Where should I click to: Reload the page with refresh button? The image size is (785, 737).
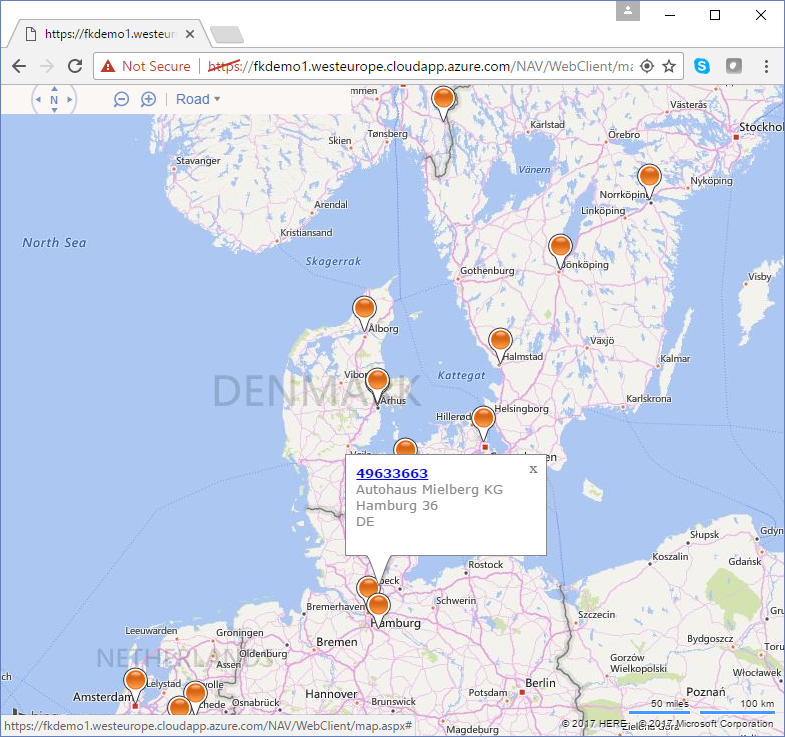(74, 66)
